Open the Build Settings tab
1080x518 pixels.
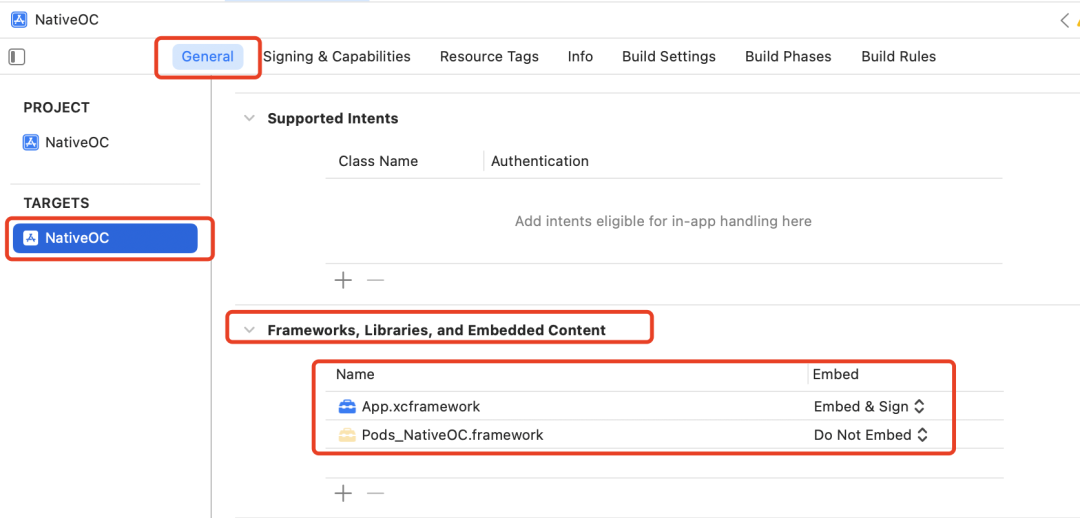[668, 57]
